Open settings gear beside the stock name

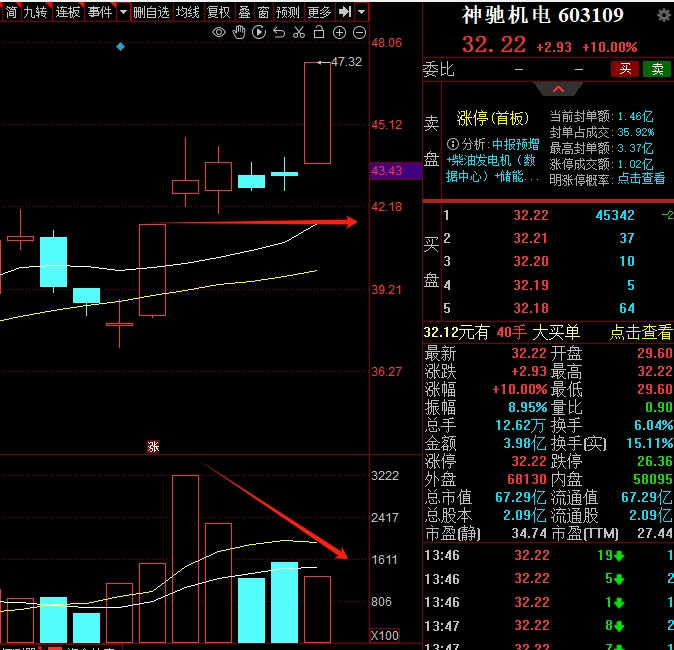(664, 16)
